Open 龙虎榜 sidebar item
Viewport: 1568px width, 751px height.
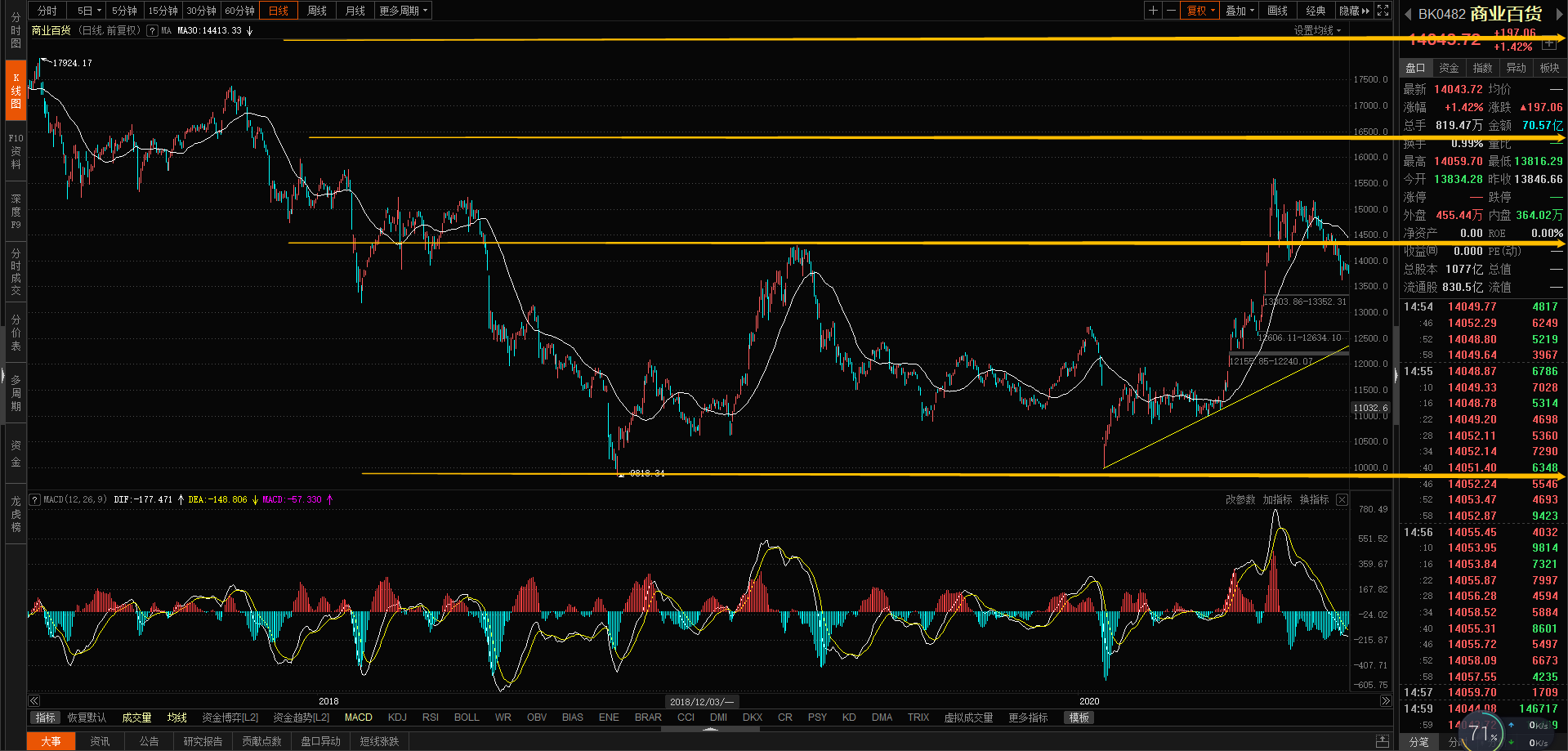[16, 514]
